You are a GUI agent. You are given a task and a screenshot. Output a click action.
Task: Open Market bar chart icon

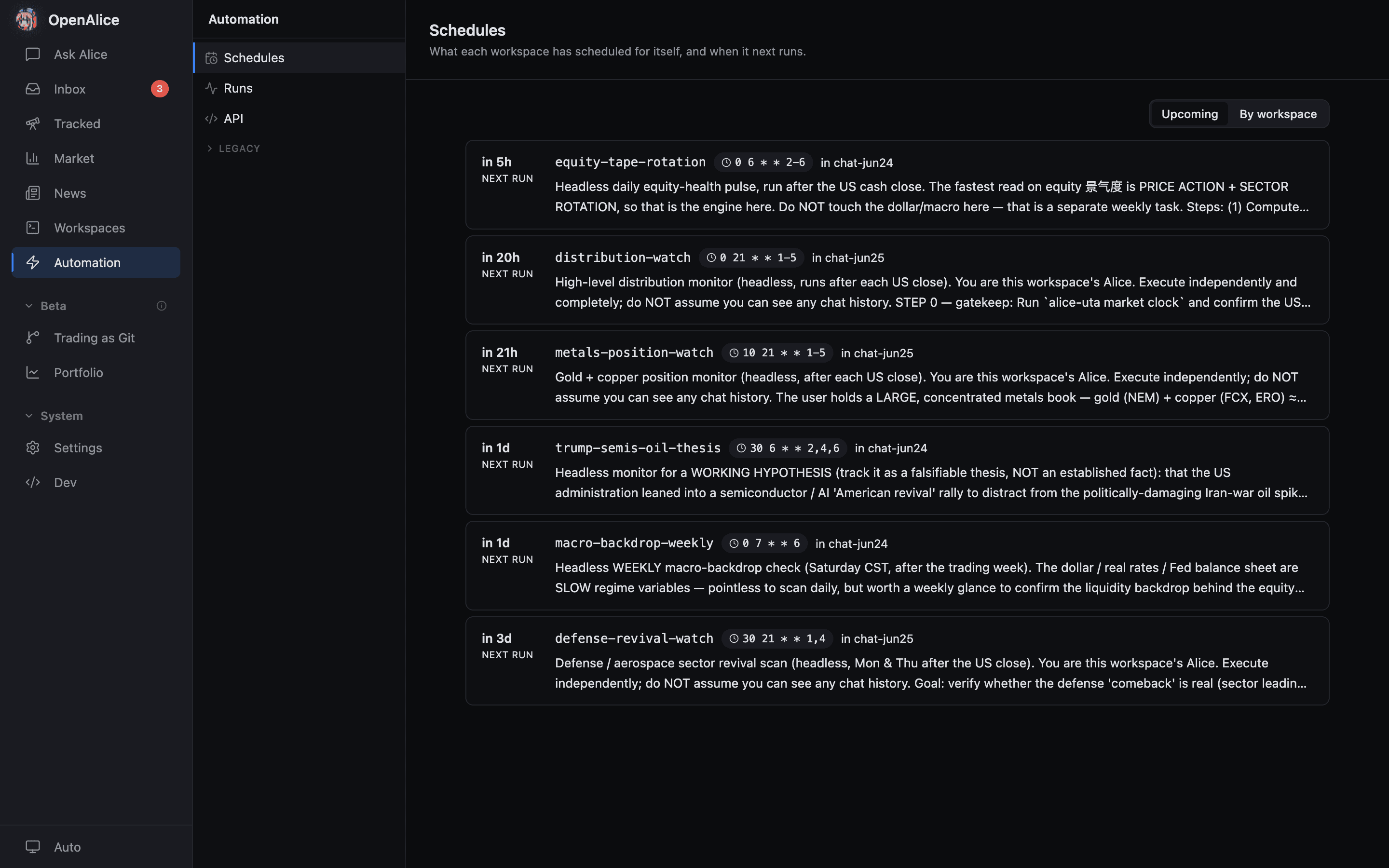click(33, 159)
